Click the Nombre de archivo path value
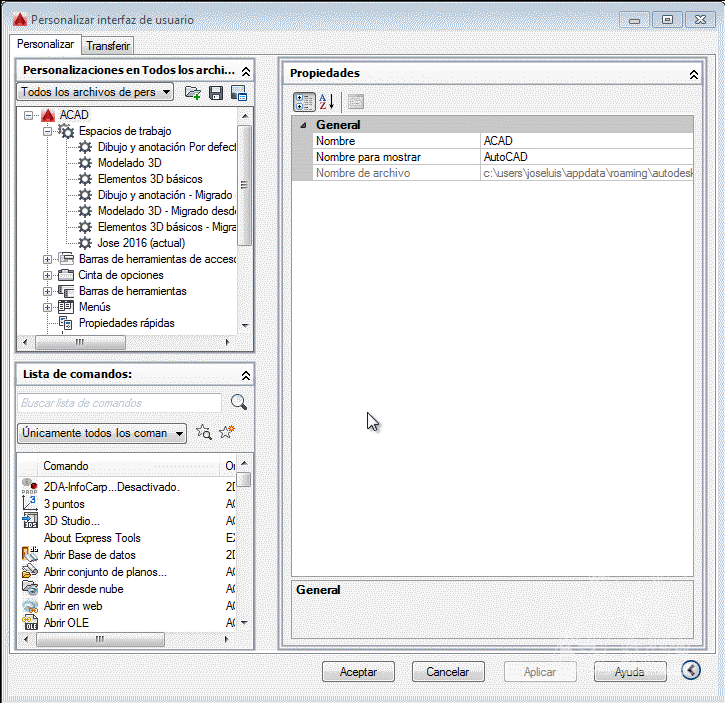Image resolution: width=725 pixels, height=703 pixels. click(x=588, y=173)
